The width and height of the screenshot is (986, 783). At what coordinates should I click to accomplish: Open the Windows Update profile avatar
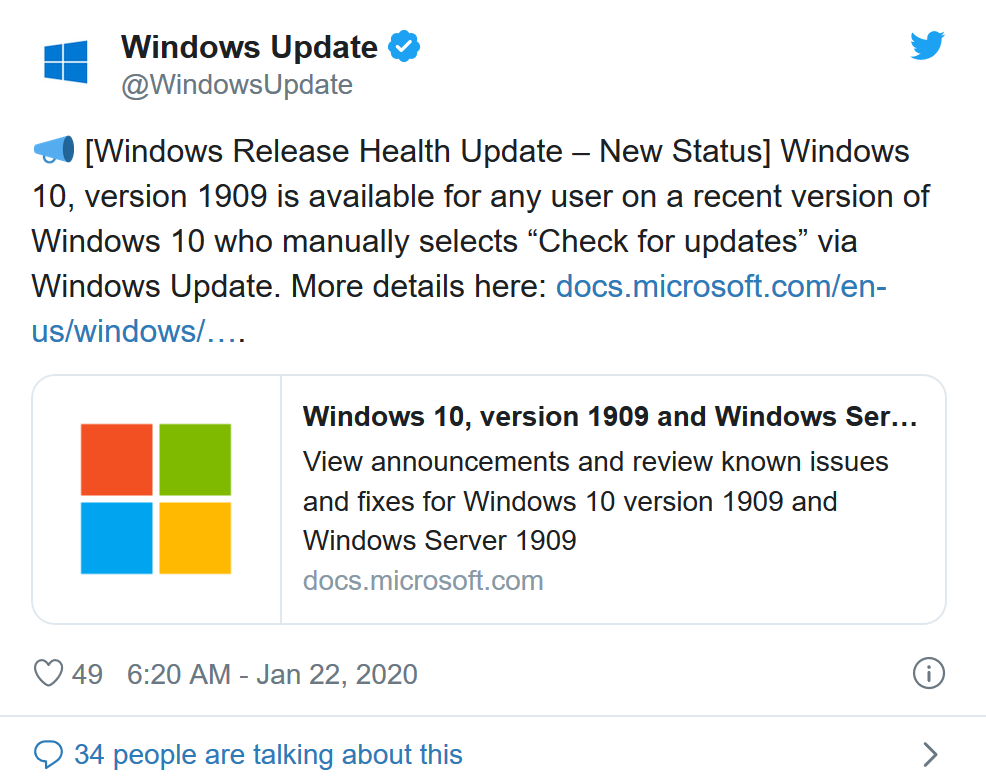tap(65, 62)
